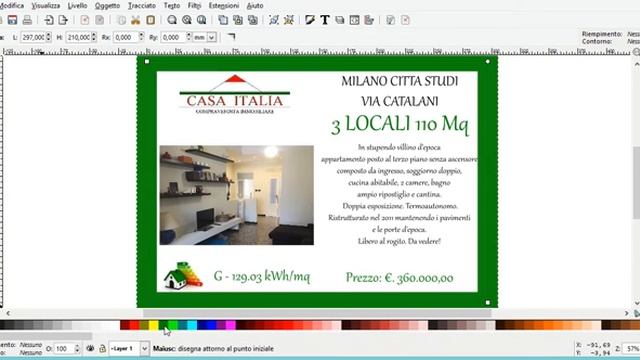Zoom to fit page icon
The image size is (640, 360).
pyautogui.click(x=201, y=20)
